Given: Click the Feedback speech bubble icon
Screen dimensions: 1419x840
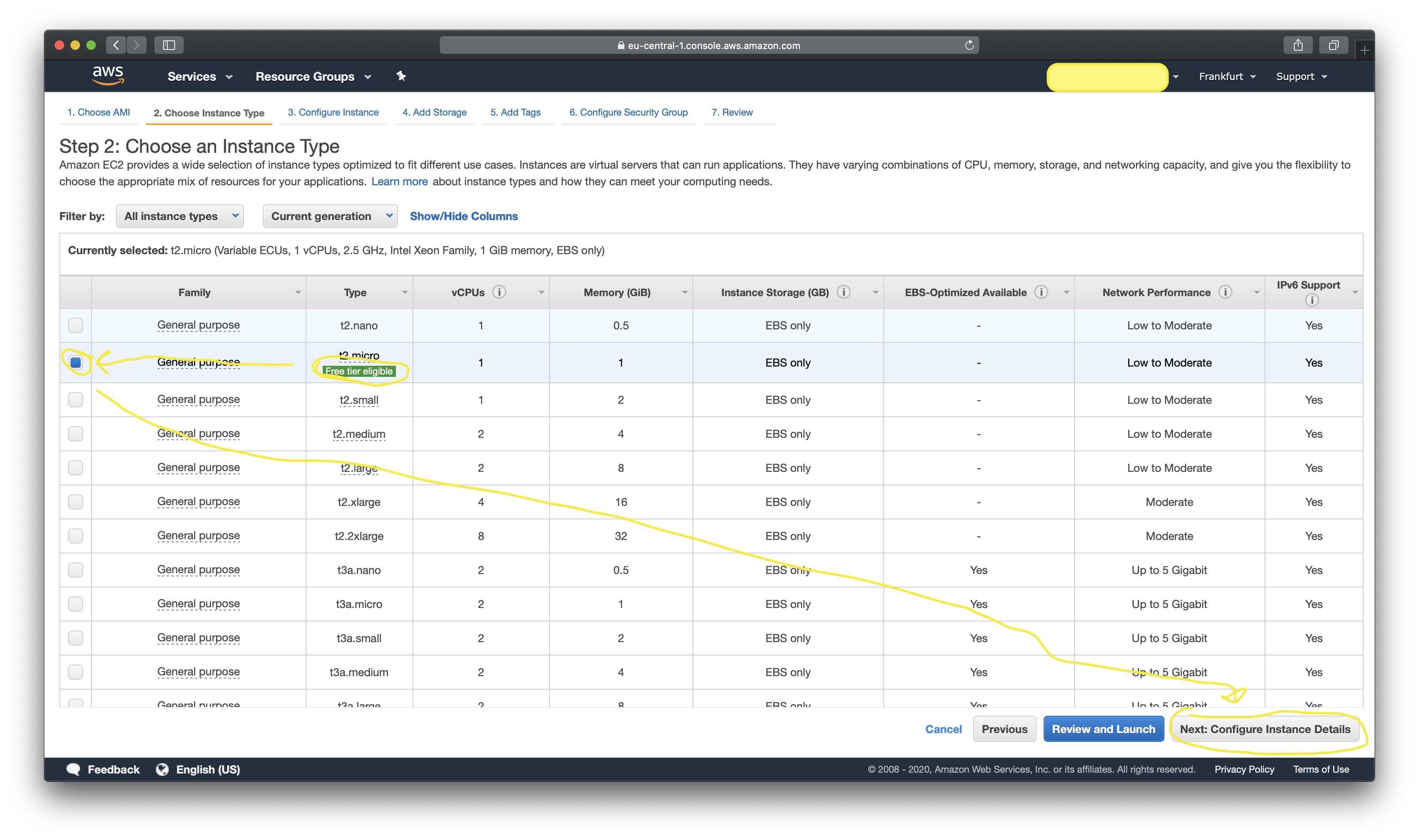Looking at the screenshot, I should (x=73, y=769).
